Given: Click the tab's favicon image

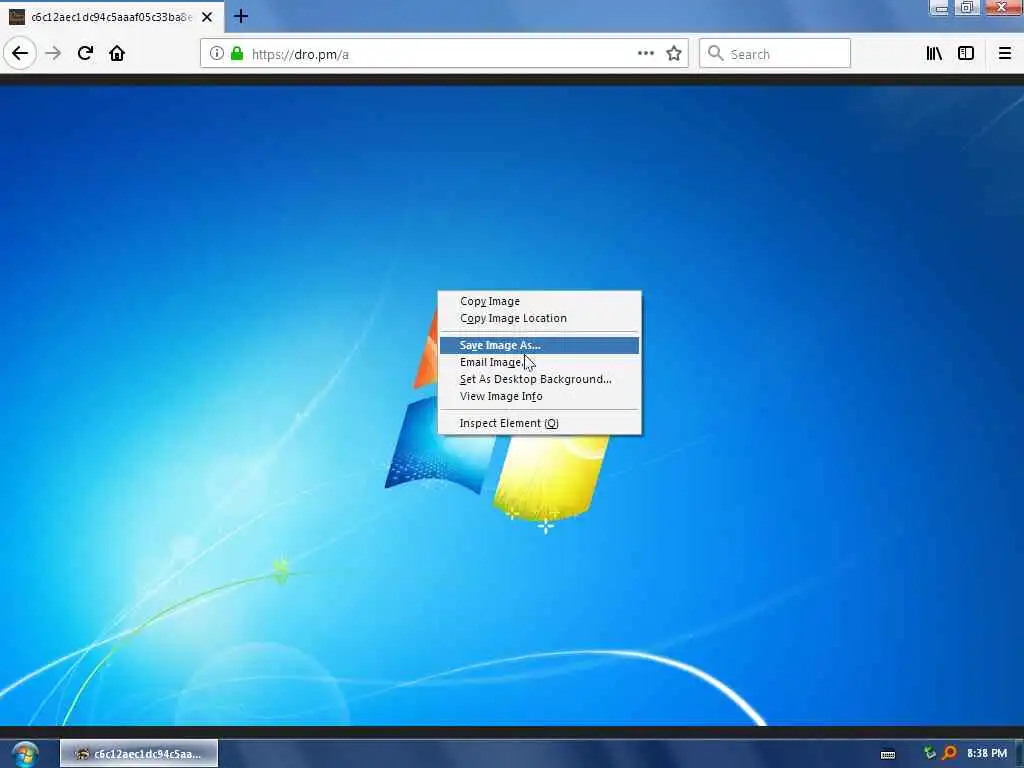Looking at the screenshot, I should pyautogui.click(x=17, y=17).
